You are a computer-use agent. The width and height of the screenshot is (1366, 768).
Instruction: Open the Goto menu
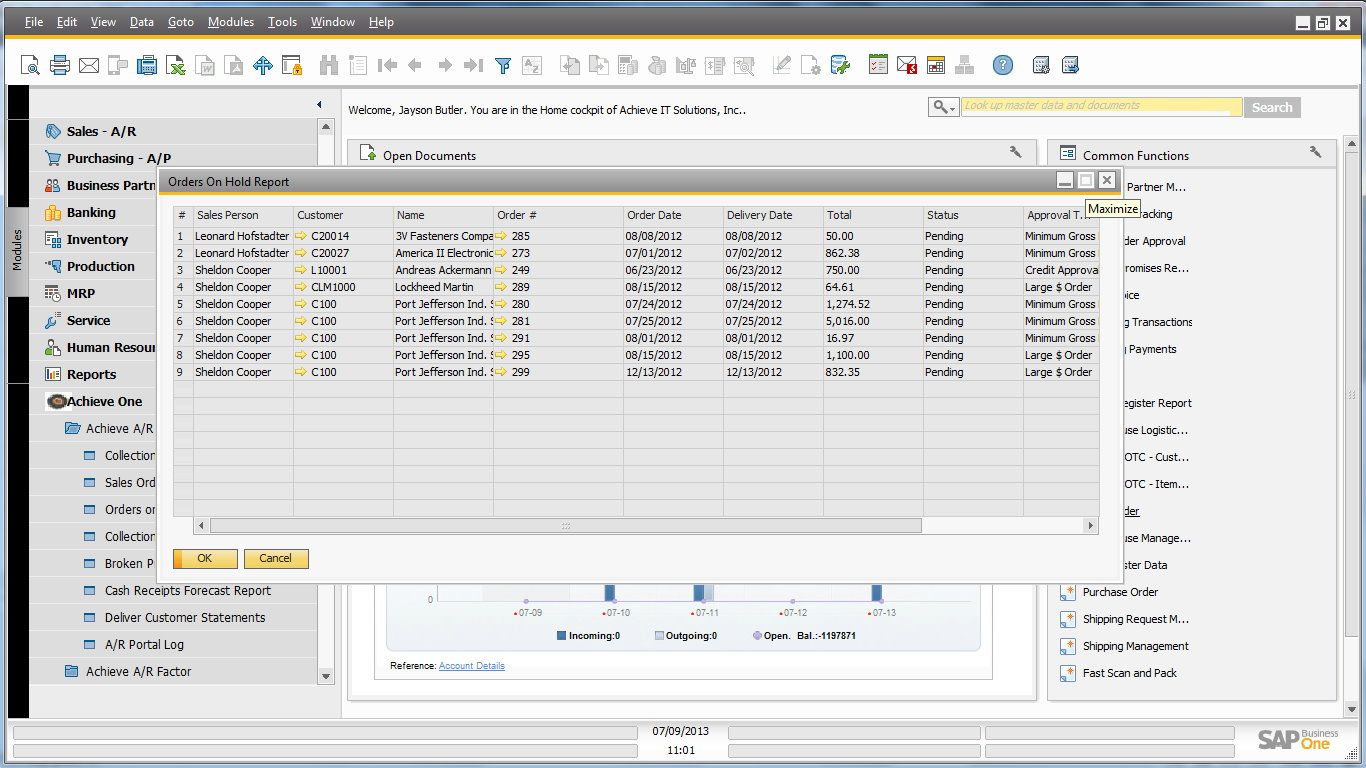pyautogui.click(x=181, y=21)
